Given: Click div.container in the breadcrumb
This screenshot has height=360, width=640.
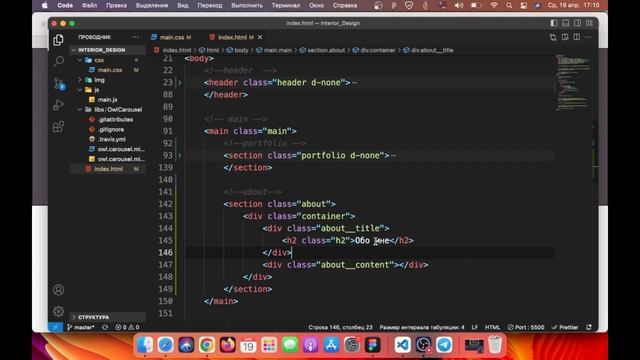Looking at the screenshot, I should (x=378, y=50).
